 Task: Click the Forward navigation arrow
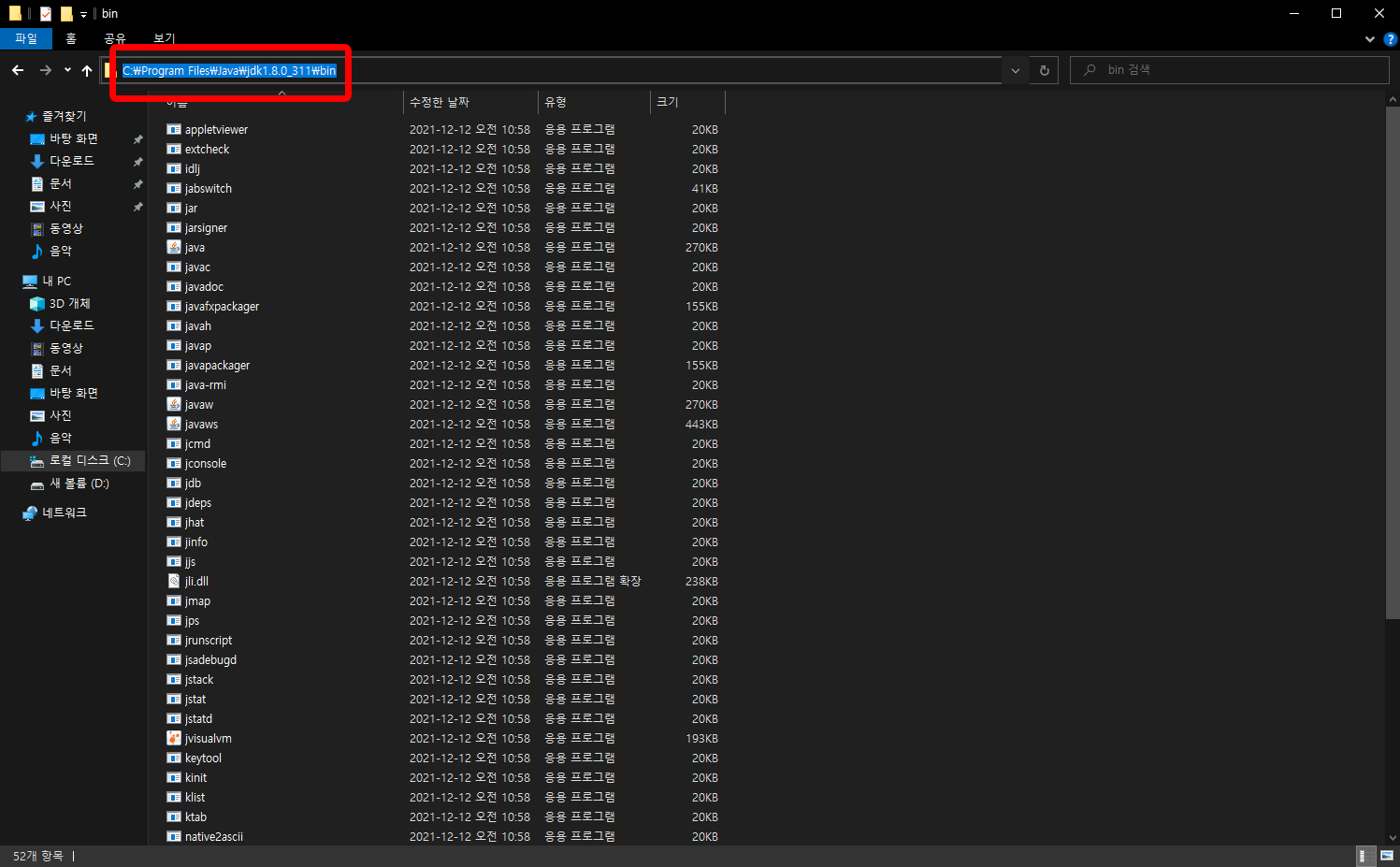45,70
